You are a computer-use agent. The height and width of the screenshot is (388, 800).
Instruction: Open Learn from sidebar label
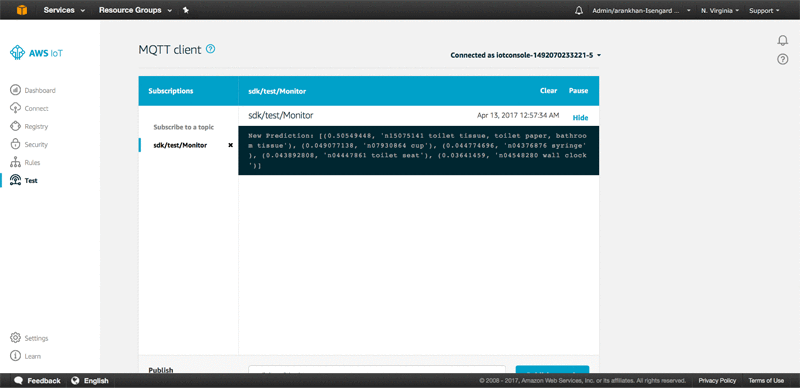coord(33,356)
